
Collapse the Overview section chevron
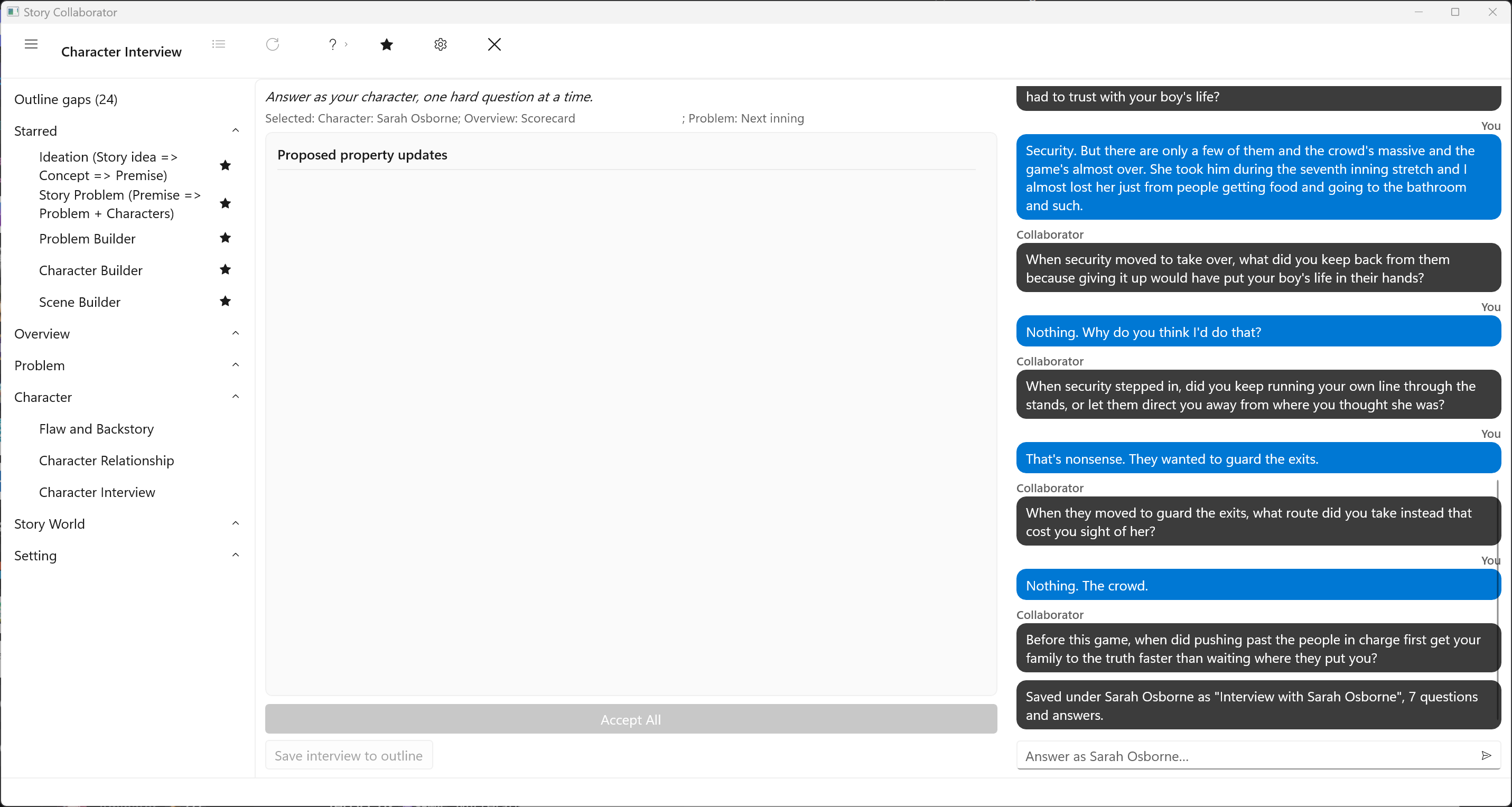[236, 333]
